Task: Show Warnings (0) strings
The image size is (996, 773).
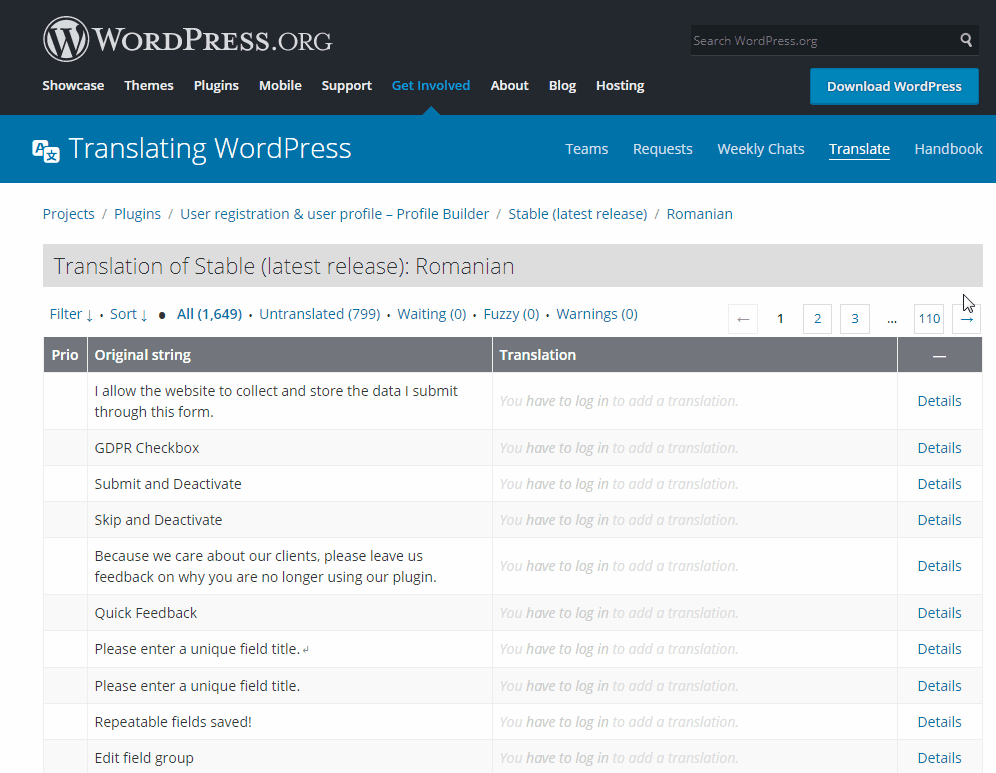Action: (x=596, y=314)
